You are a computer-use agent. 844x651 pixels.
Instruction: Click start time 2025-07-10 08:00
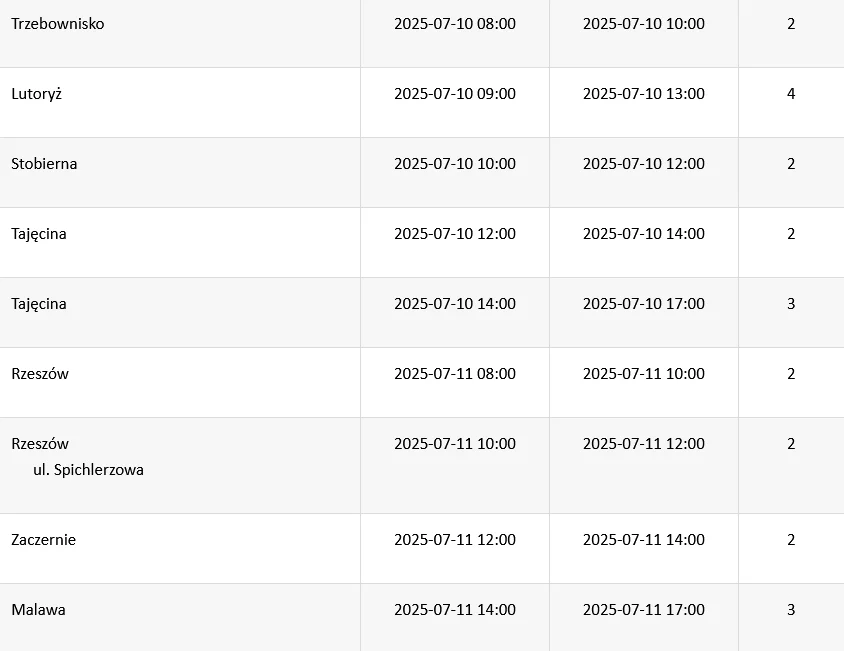pyautogui.click(x=455, y=24)
